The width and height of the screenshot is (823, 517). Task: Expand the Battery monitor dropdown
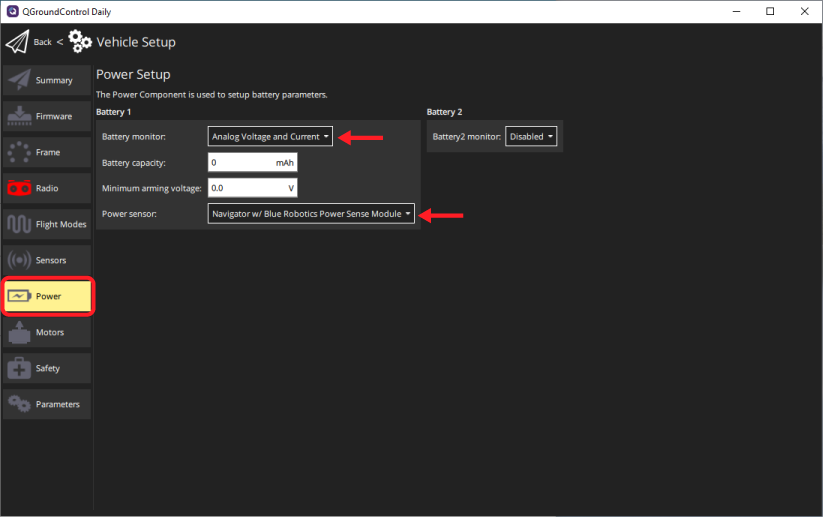[270, 137]
